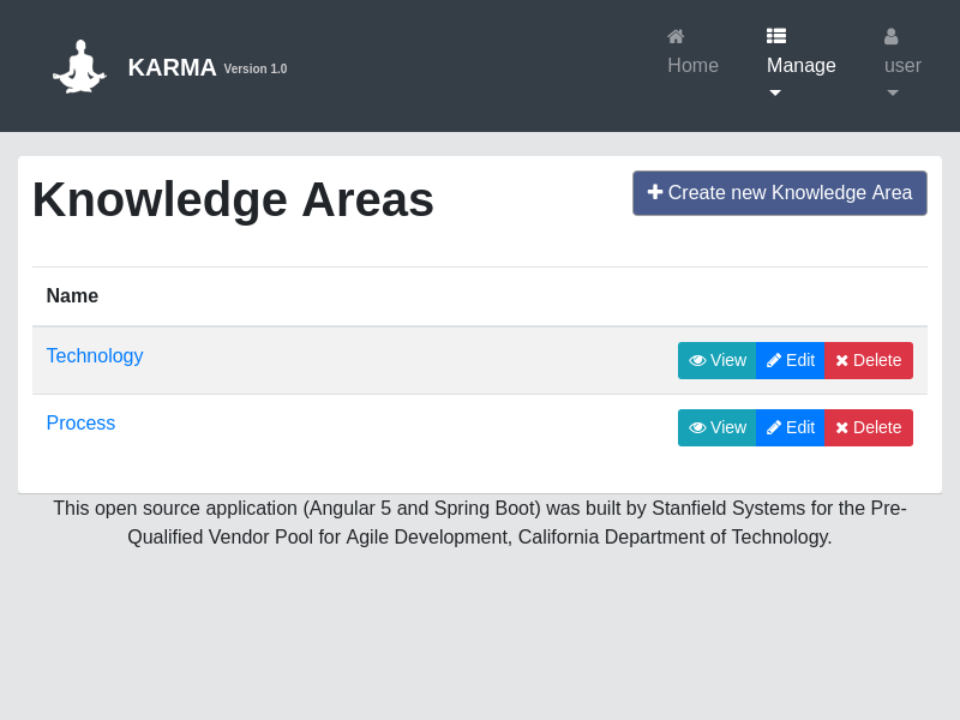
Task: Click the eye icon in Process row
Action: coord(697,428)
